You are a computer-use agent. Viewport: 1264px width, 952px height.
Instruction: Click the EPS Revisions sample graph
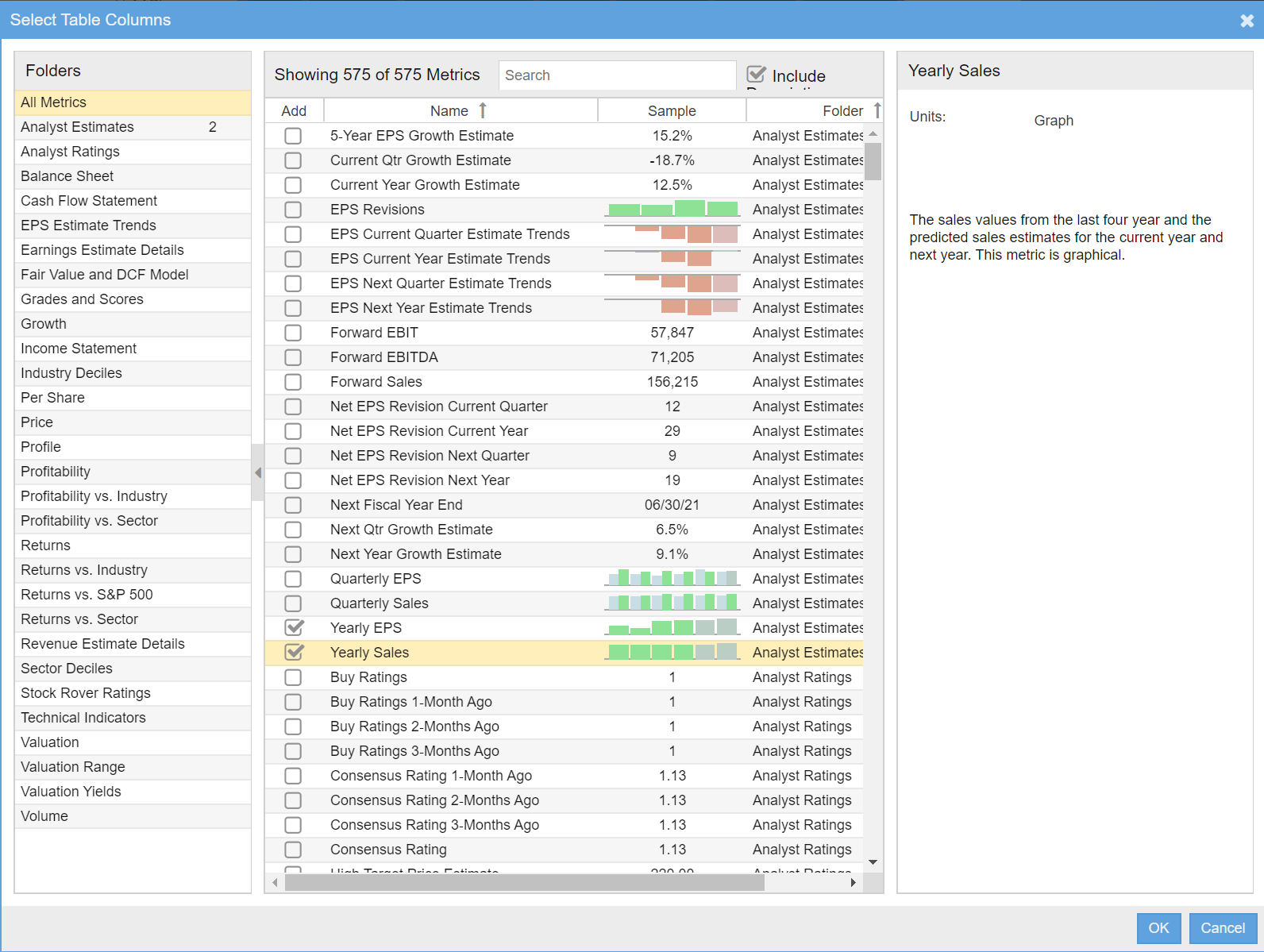672,210
